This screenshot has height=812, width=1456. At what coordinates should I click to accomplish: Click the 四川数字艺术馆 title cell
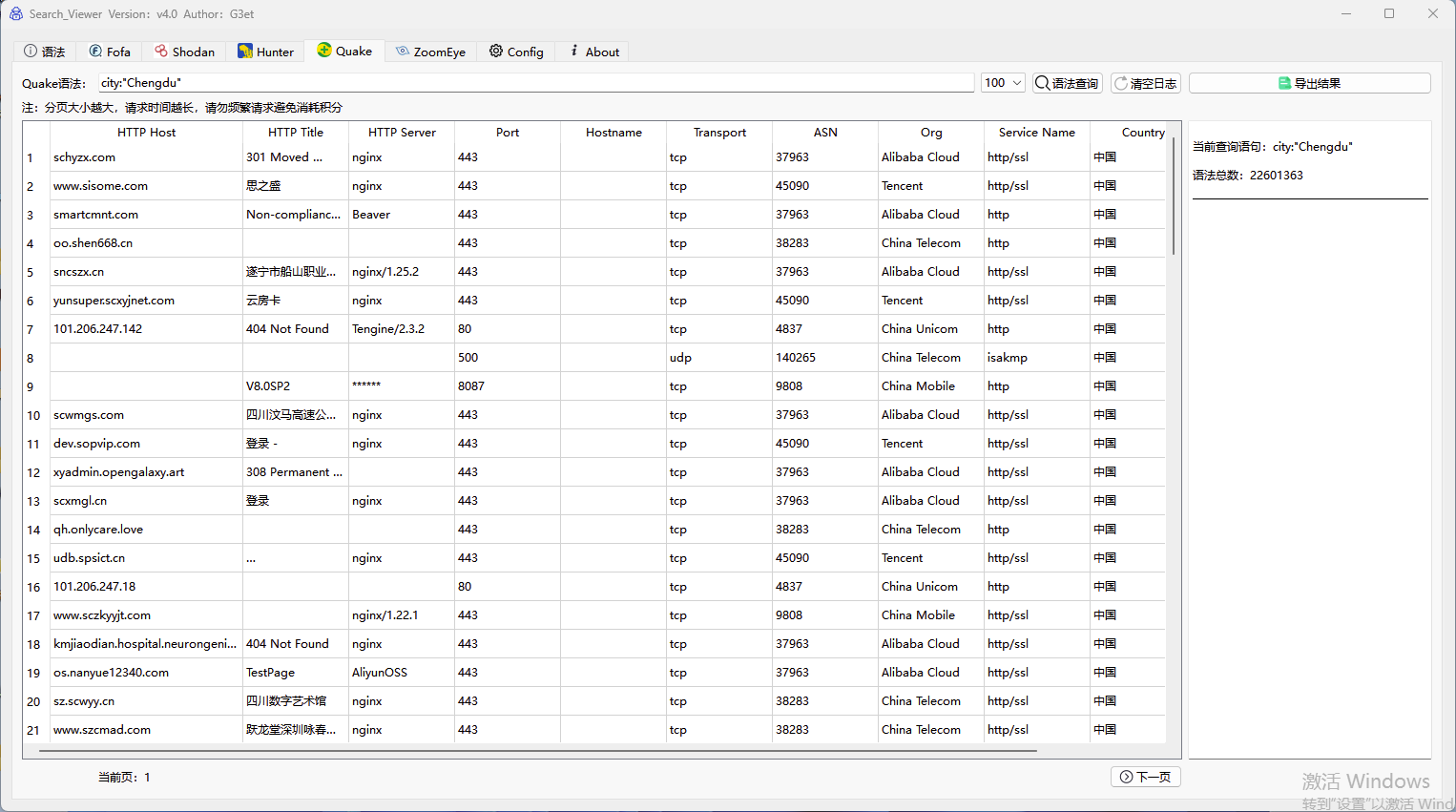pyautogui.click(x=296, y=701)
